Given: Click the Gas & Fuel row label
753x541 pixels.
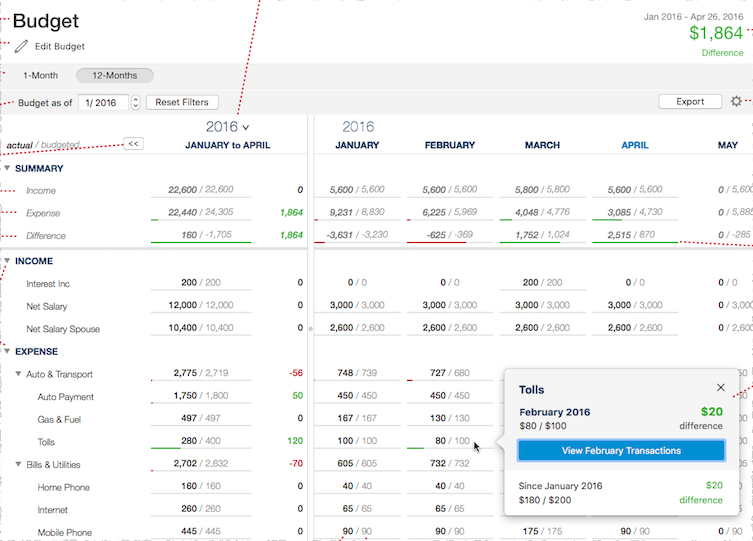Looking at the screenshot, I should click(57, 419).
